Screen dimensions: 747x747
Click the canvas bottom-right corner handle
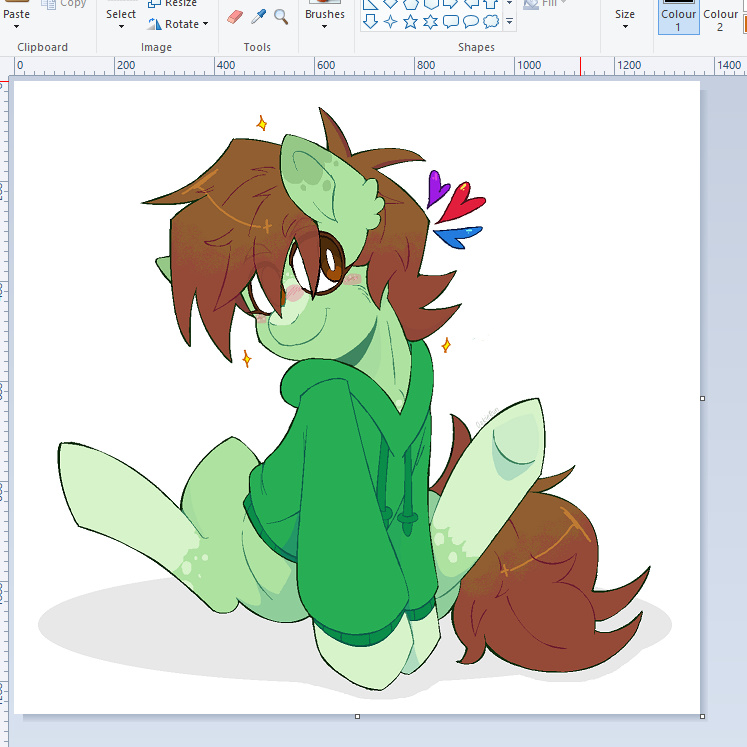tap(703, 717)
